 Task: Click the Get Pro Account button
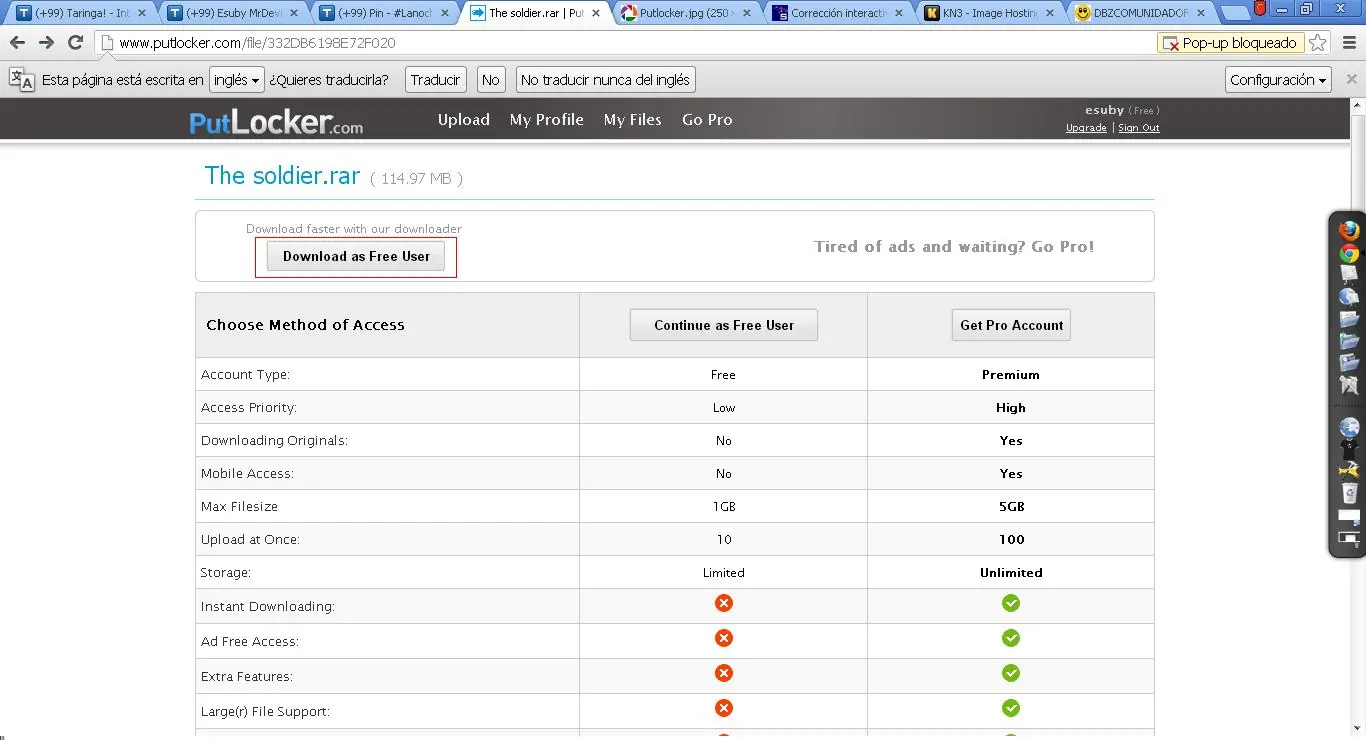click(1011, 325)
